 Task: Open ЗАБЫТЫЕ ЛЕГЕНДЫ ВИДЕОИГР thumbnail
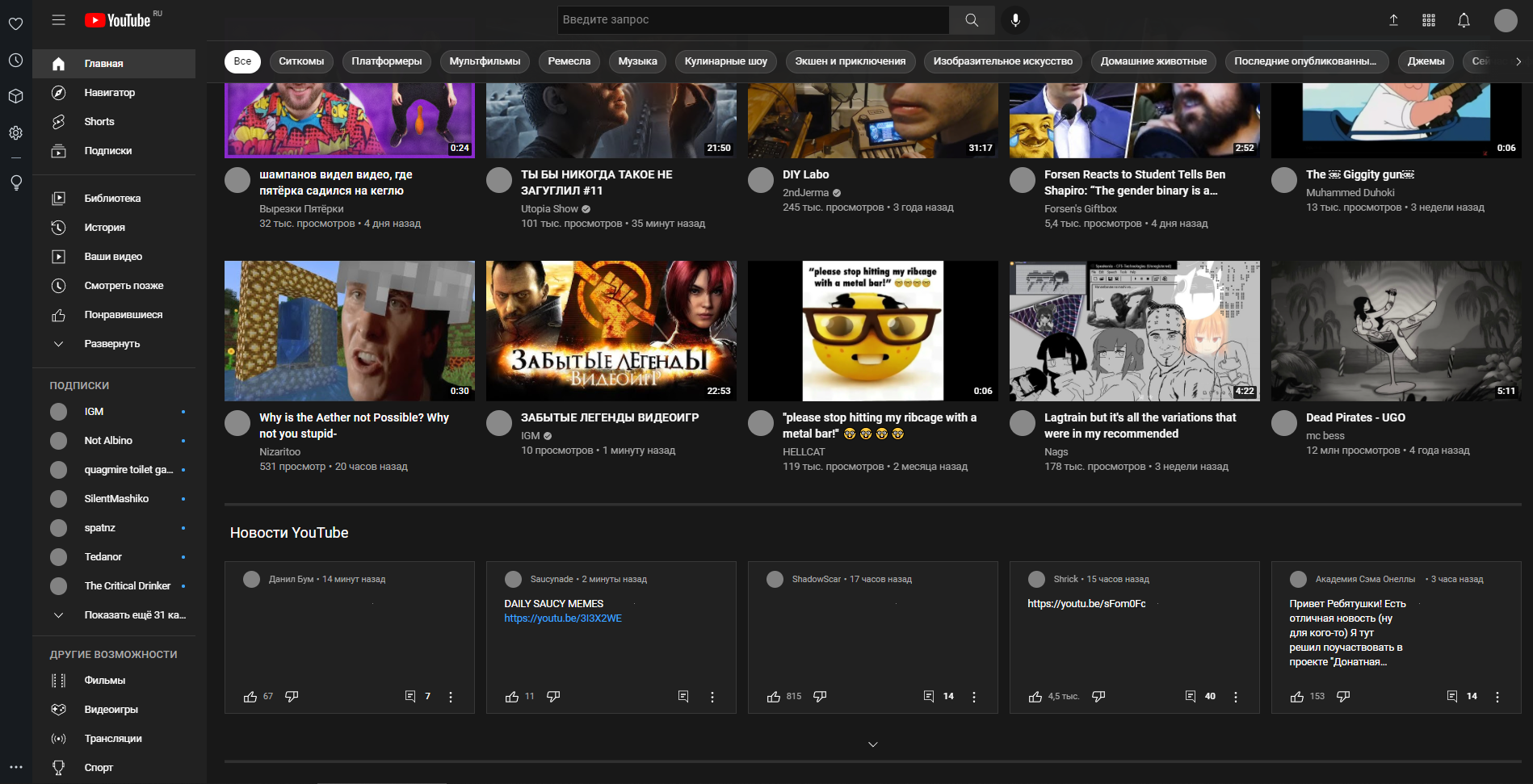611,331
